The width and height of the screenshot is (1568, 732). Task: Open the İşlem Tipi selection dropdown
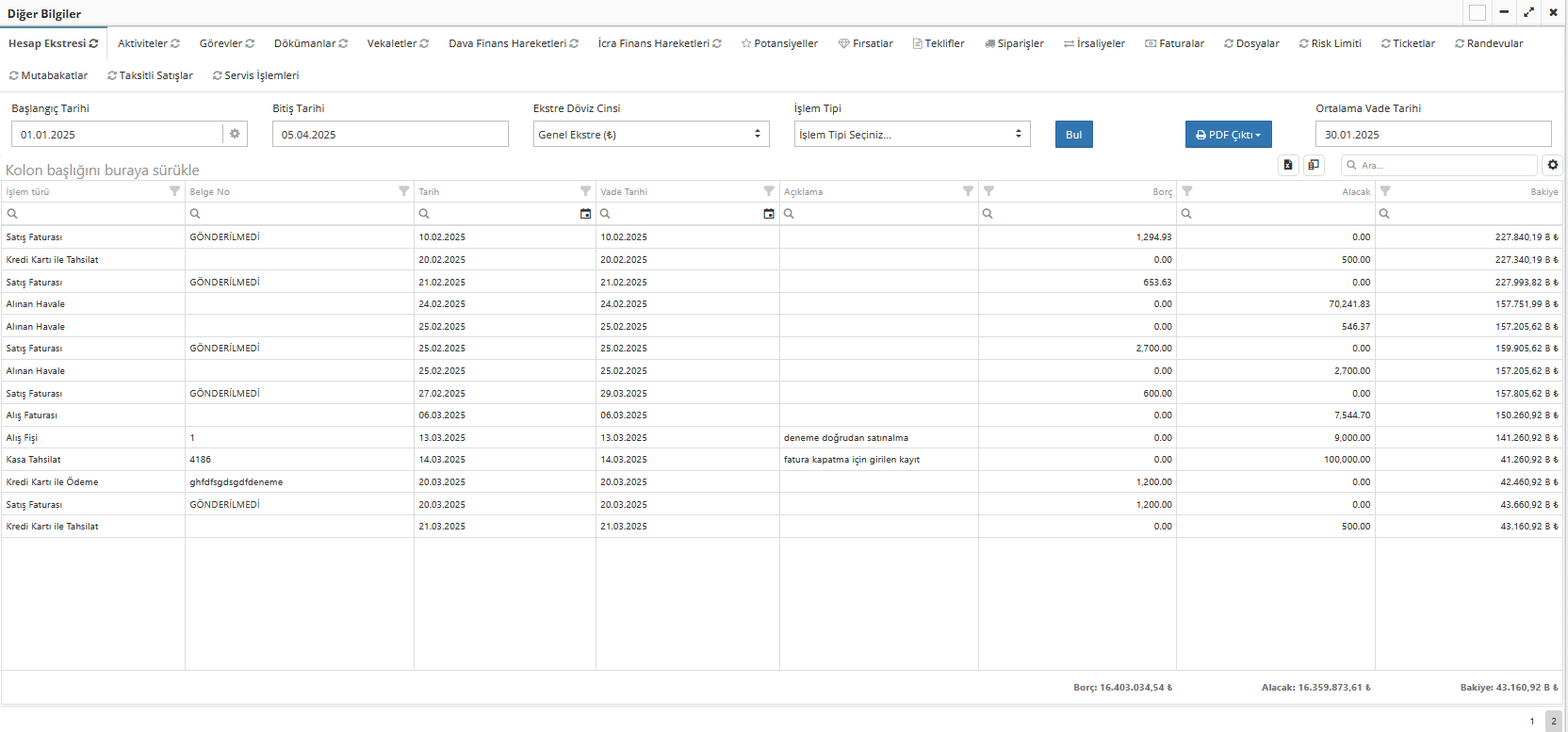(911, 135)
